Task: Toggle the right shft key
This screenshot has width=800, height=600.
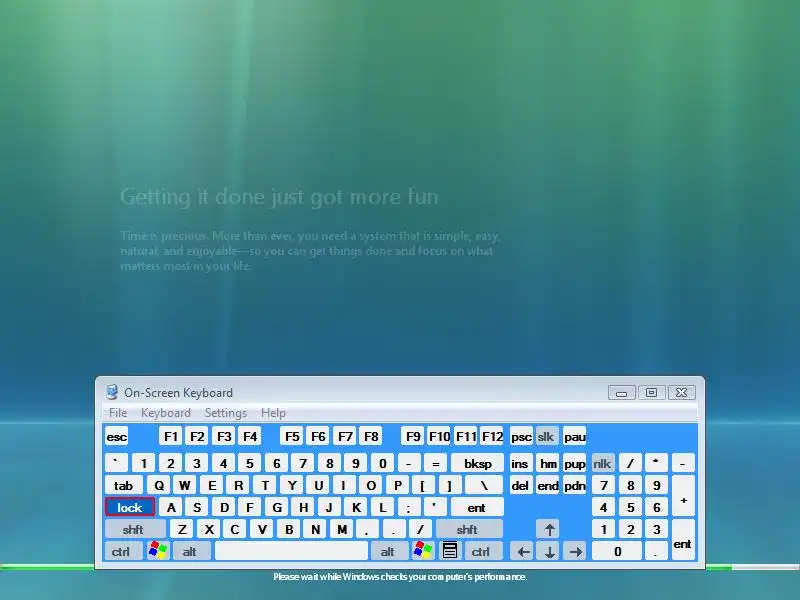Action: click(469, 529)
